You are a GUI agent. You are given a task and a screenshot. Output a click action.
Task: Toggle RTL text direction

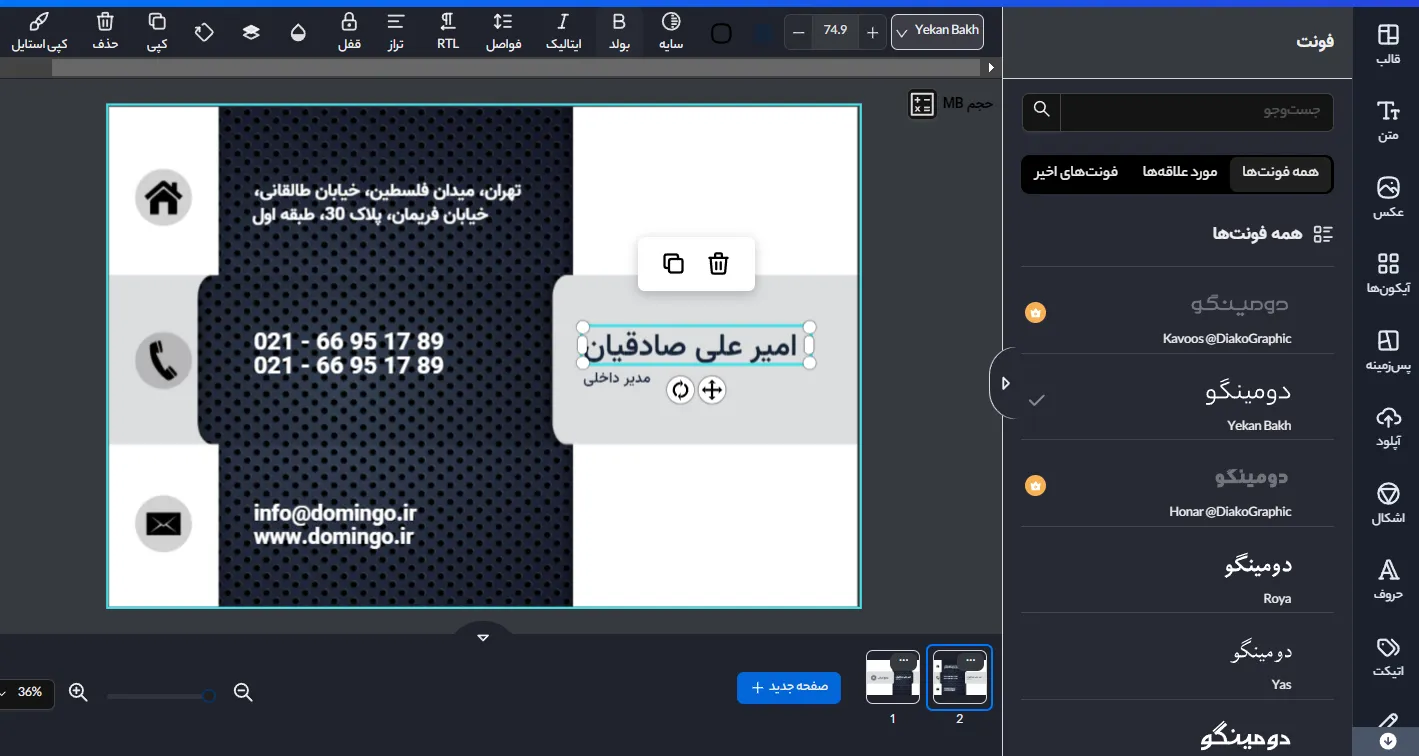click(x=448, y=32)
